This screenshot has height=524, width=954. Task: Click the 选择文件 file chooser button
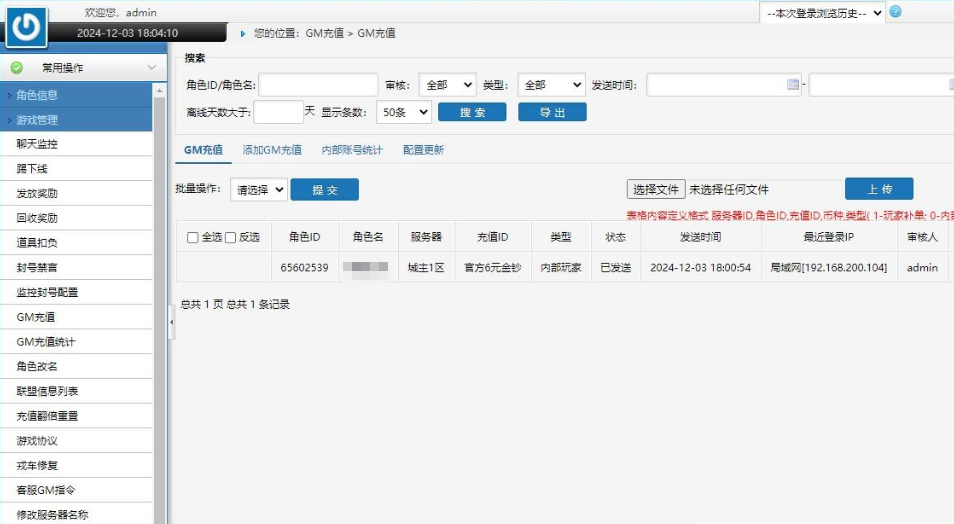point(656,189)
